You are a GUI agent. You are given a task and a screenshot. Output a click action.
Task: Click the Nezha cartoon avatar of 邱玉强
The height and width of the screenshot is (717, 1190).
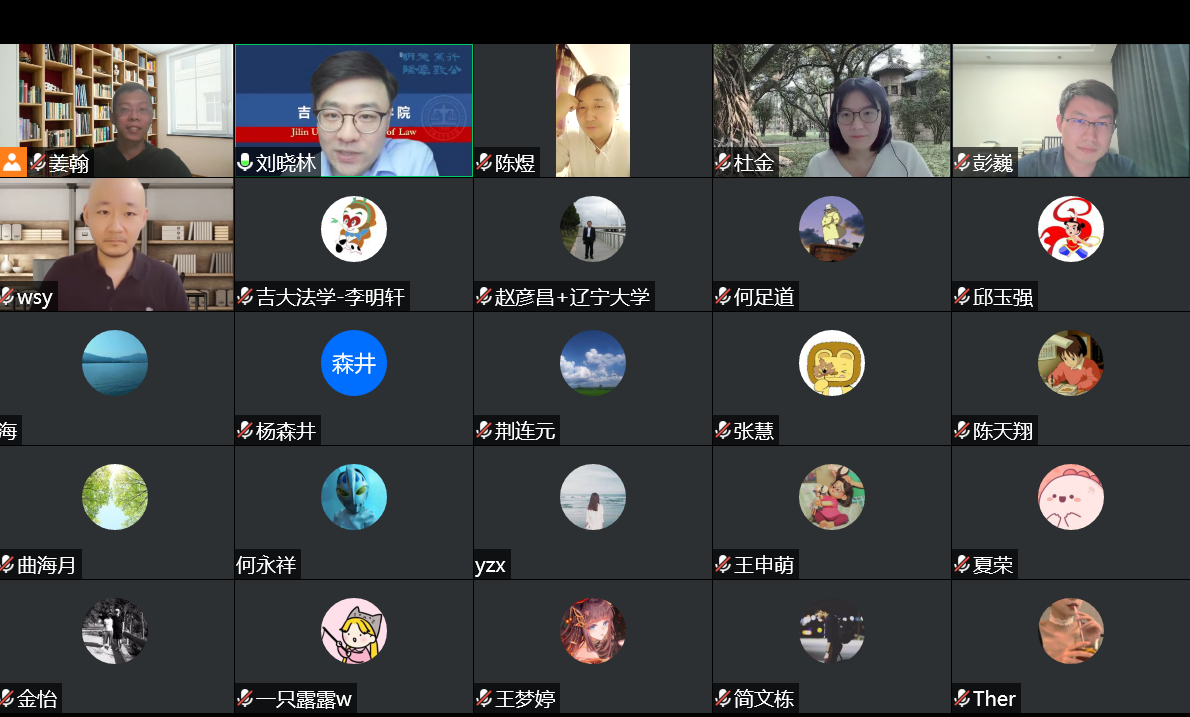coord(1070,229)
